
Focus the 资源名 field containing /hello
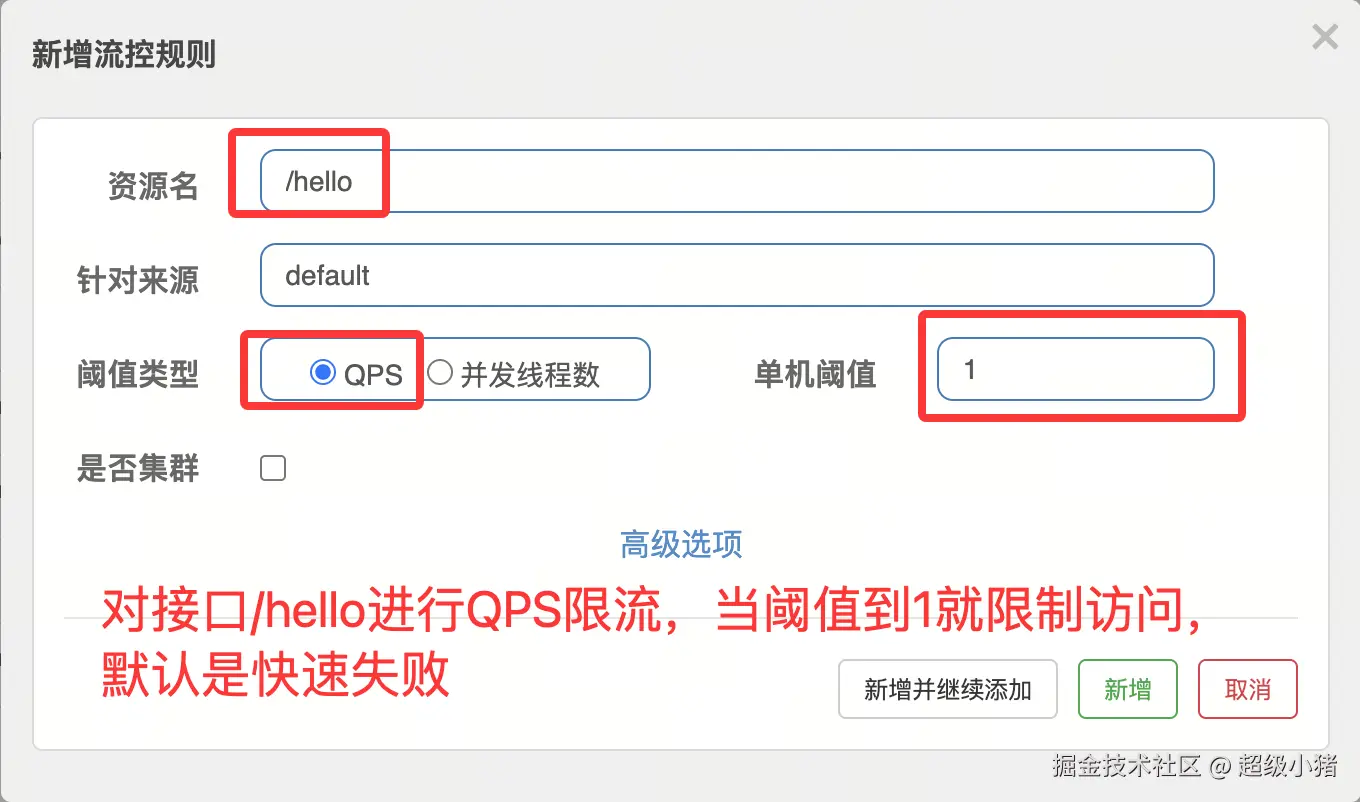737,181
